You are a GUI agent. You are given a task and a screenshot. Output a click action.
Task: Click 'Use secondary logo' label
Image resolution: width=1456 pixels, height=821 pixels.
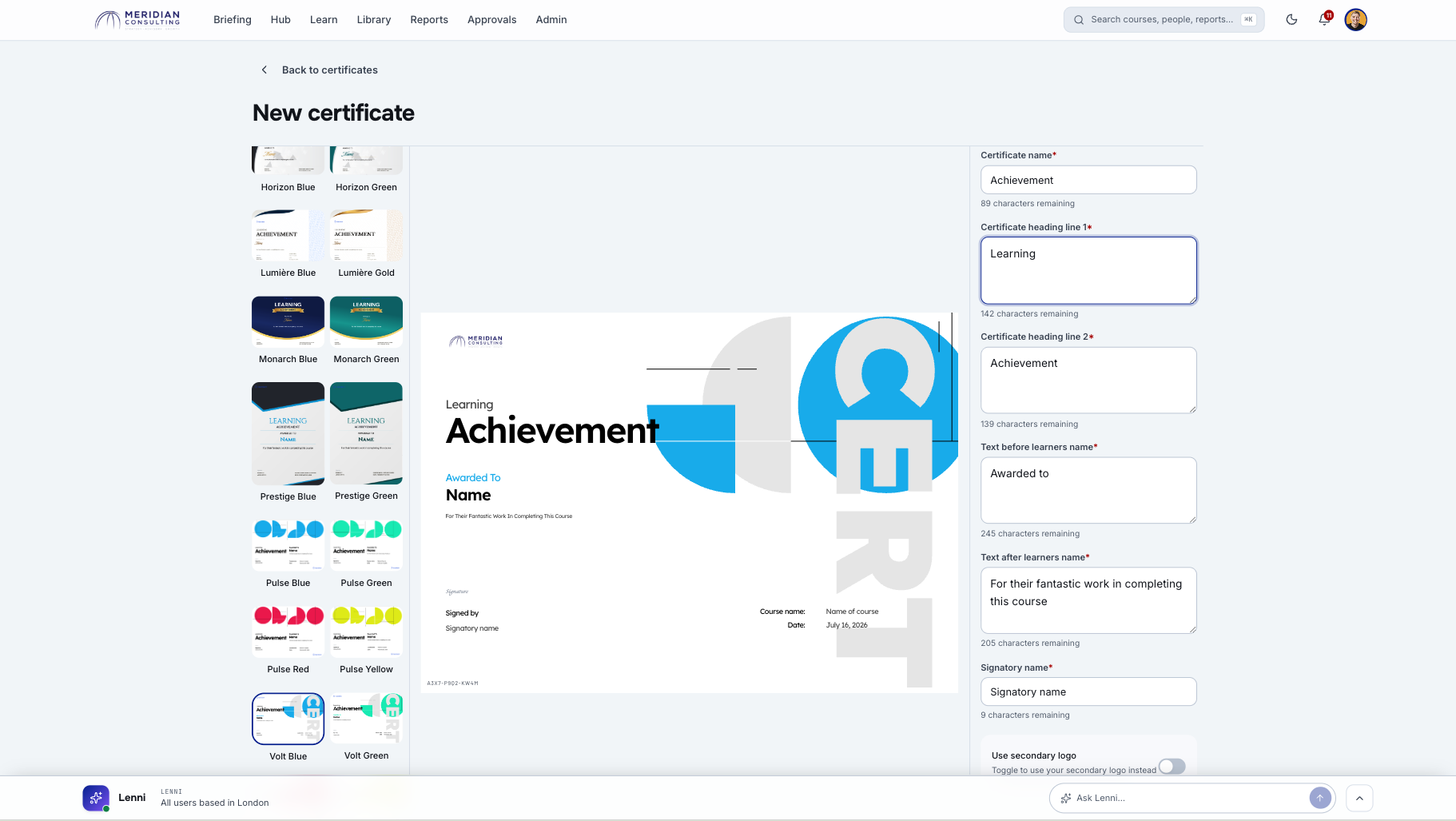pyautogui.click(x=1034, y=755)
